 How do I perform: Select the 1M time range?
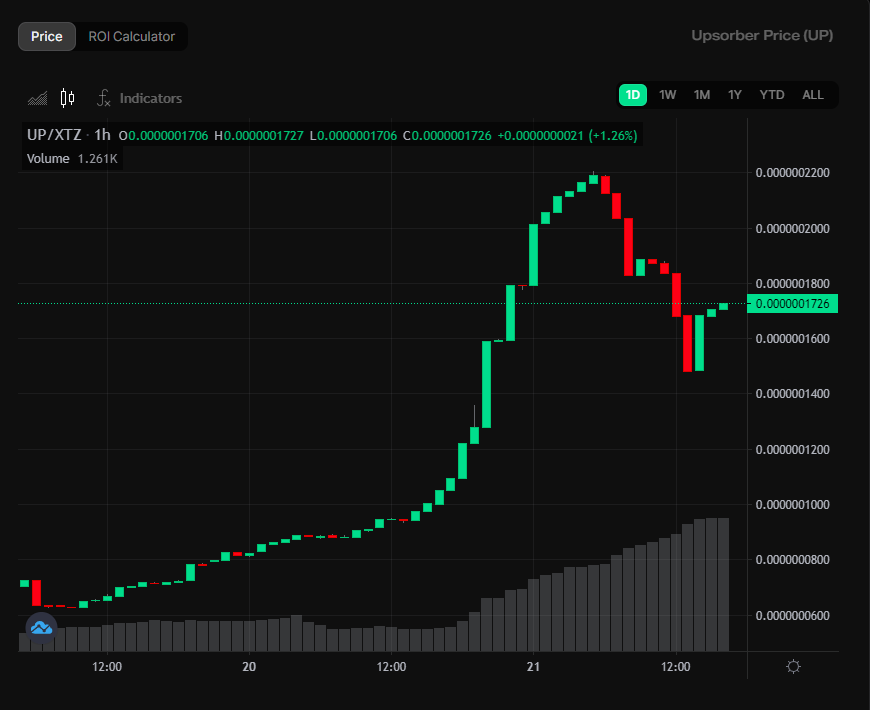click(x=702, y=95)
